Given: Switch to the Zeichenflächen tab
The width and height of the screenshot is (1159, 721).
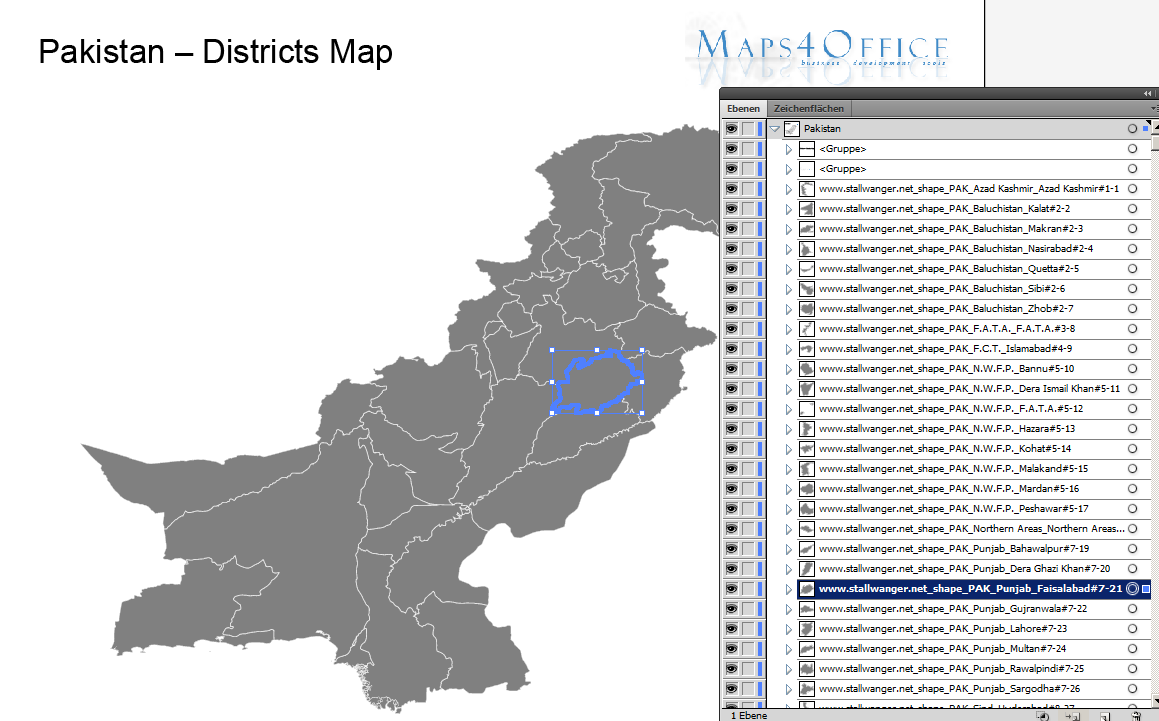Looking at the screenshot, I should point(810,107).
